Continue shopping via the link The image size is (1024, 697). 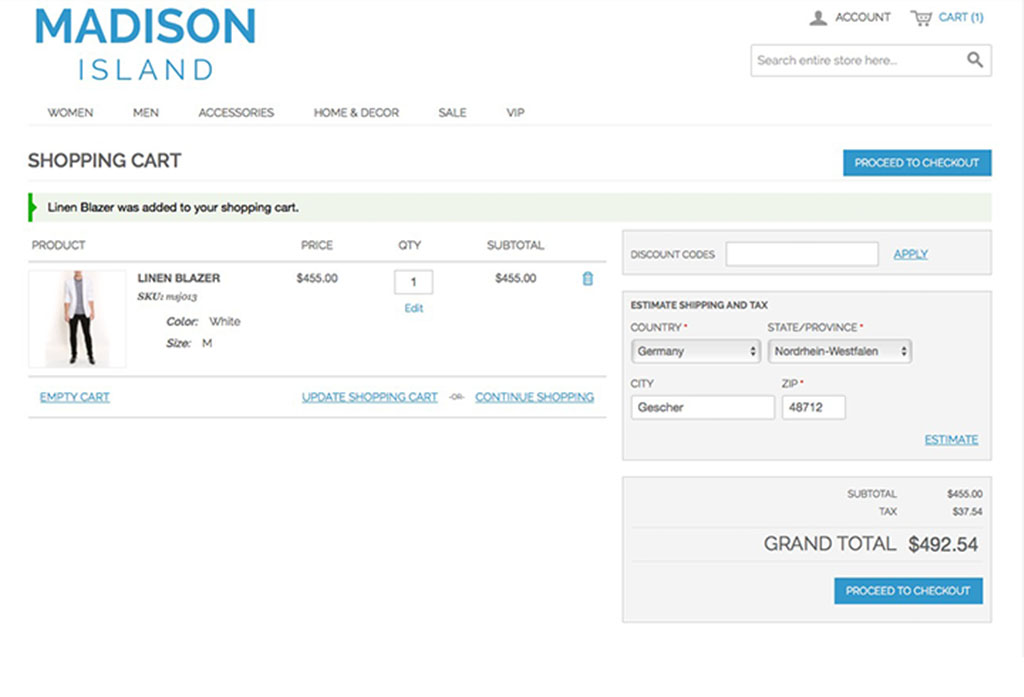(535, 397)
